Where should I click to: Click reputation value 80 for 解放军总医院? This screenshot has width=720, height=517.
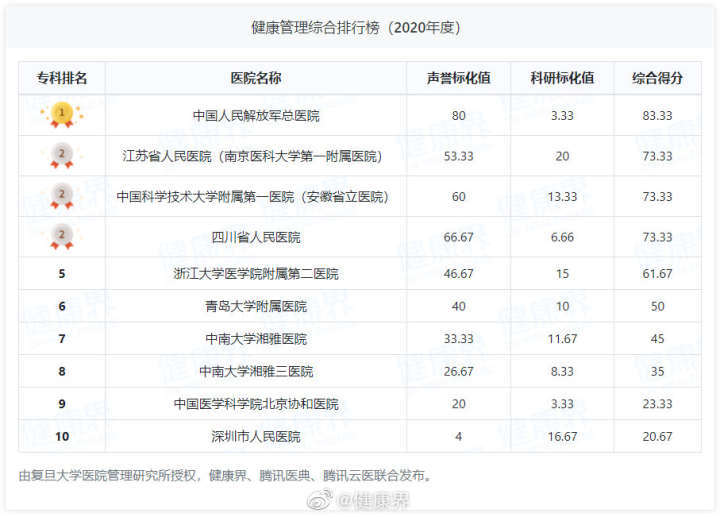pos(458,115)
